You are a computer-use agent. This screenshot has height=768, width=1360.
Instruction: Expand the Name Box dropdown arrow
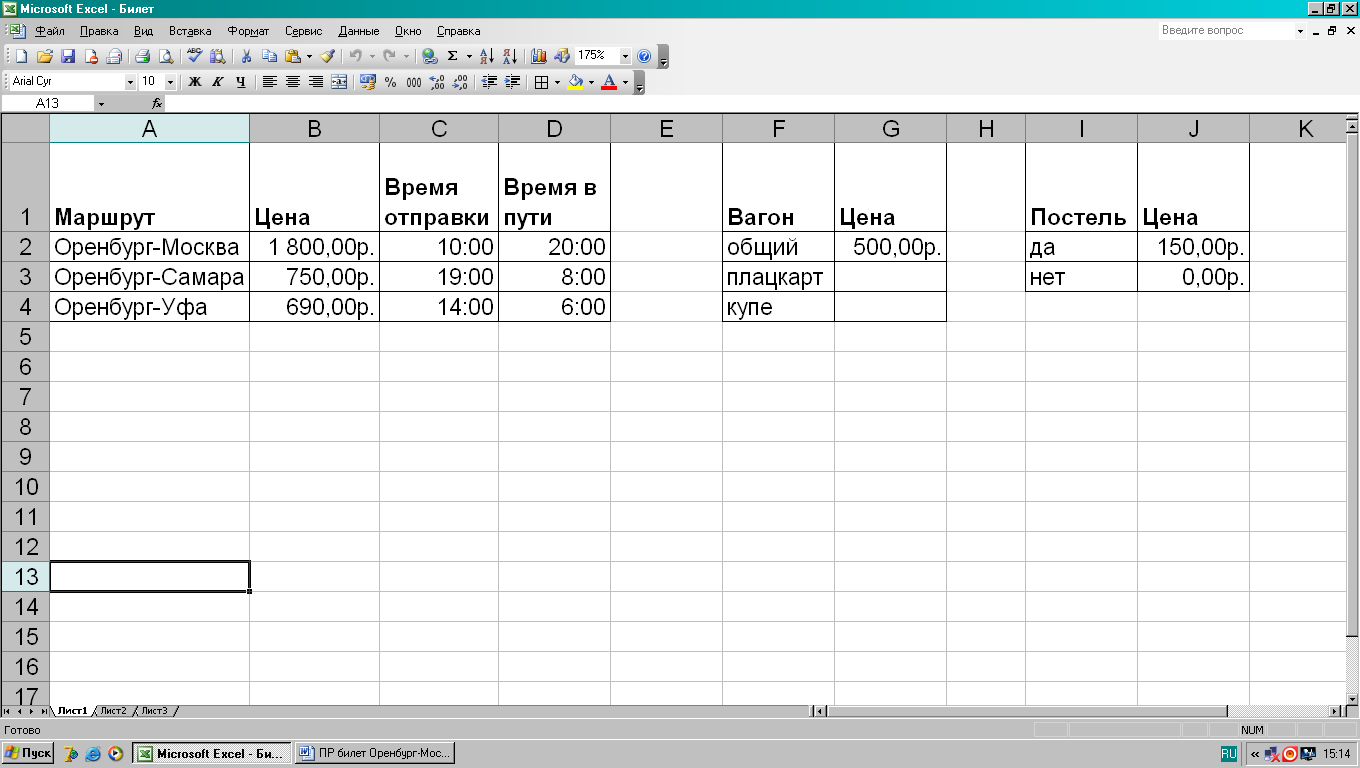point(101,104)
